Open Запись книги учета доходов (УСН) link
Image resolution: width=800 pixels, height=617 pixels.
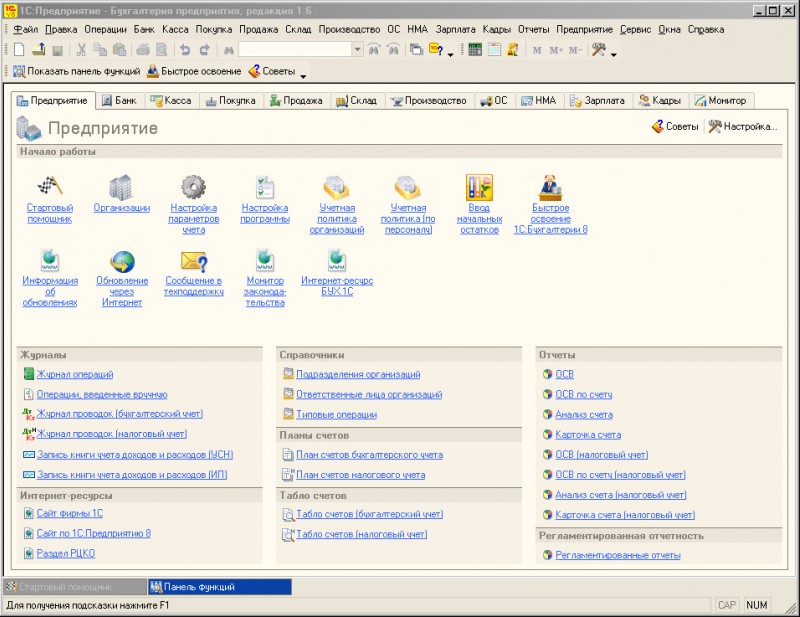135,454
